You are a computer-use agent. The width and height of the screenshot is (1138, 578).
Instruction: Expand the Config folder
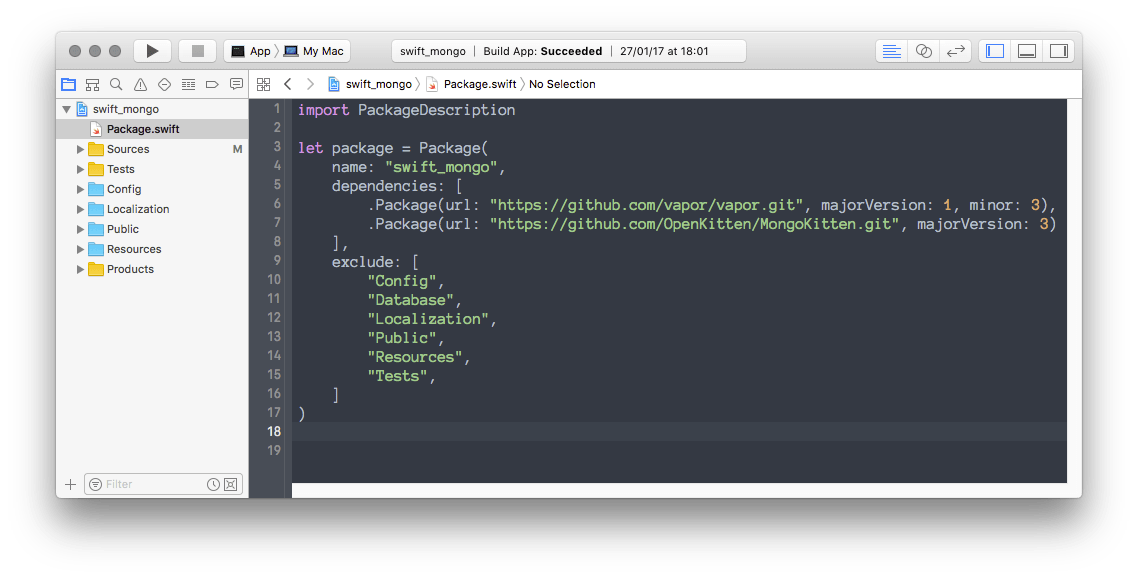pyautogui.click(x=81, y=189)
